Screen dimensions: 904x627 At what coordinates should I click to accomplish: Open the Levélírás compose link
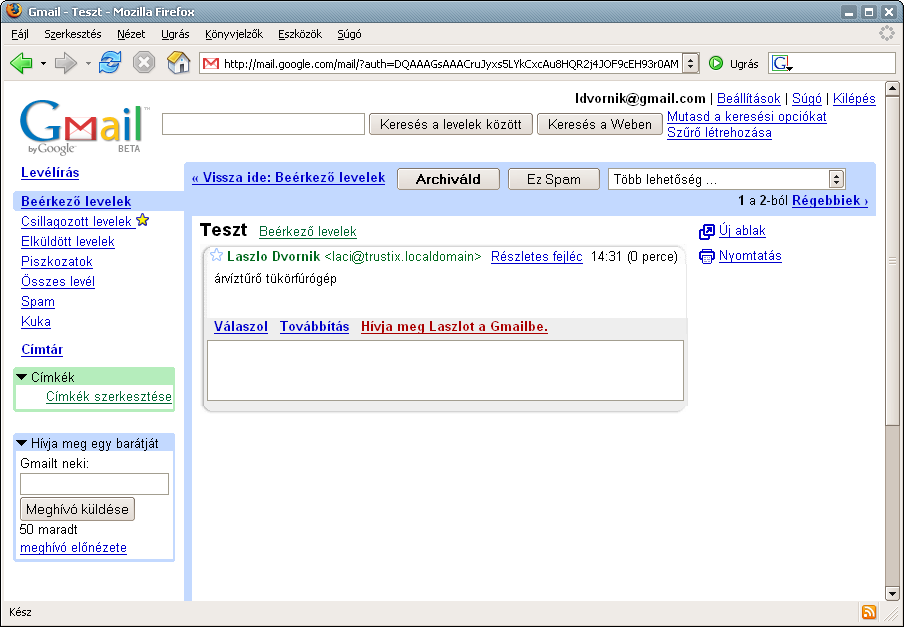point(50,172)
